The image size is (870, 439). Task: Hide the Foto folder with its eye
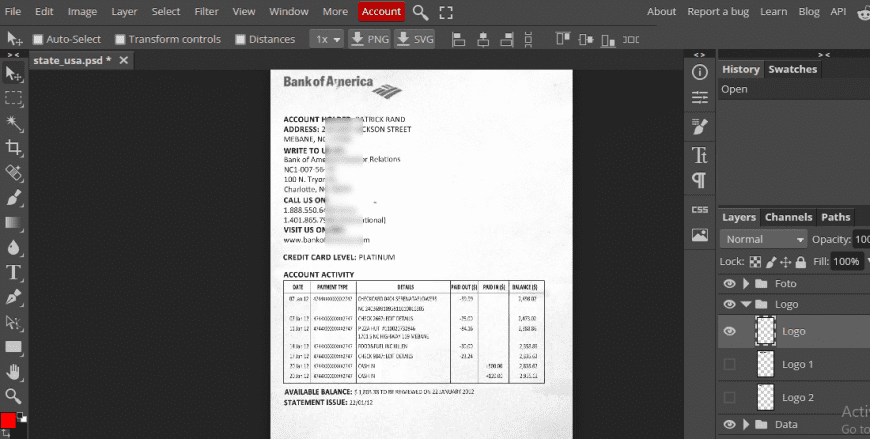tap(729, 284)
